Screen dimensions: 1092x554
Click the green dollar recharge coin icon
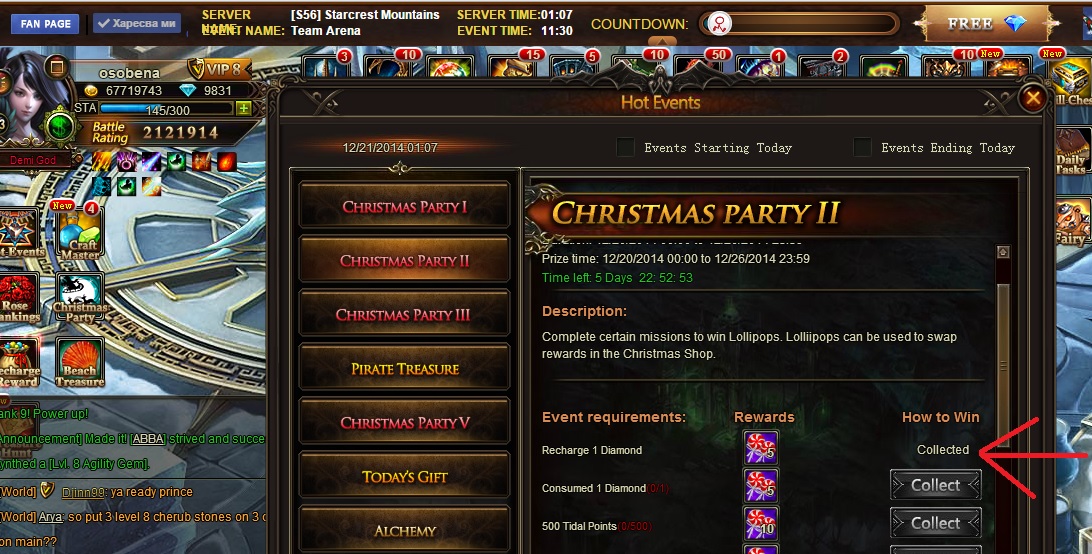(x=61, y=128)
